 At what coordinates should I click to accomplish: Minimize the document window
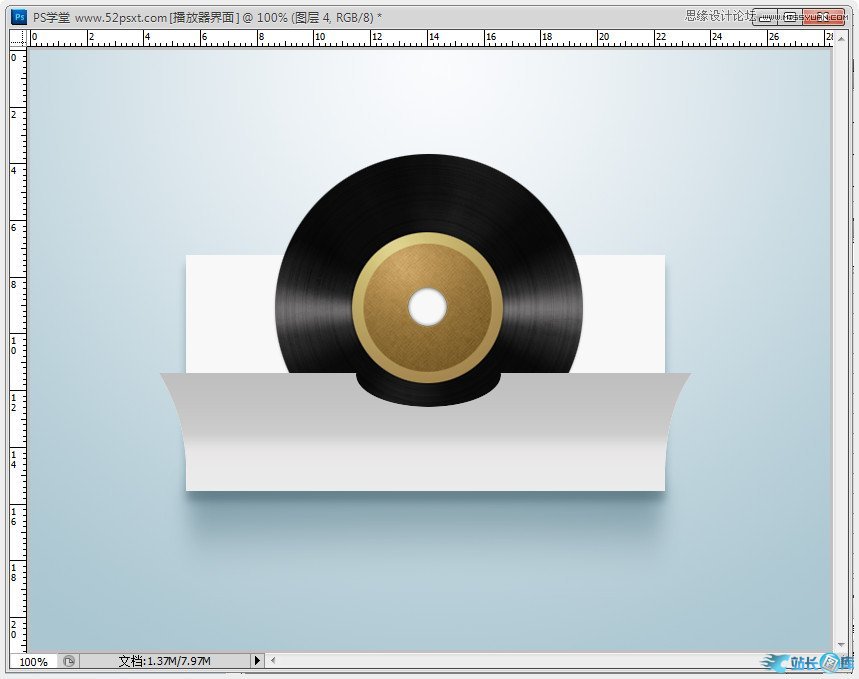(x=764, y=17)
